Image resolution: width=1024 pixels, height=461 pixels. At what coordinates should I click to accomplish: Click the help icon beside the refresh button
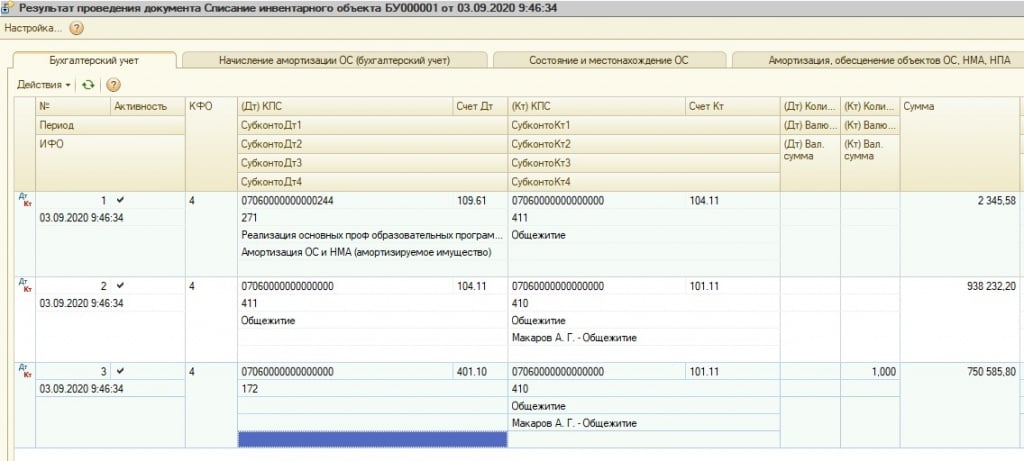click(113, 85)
